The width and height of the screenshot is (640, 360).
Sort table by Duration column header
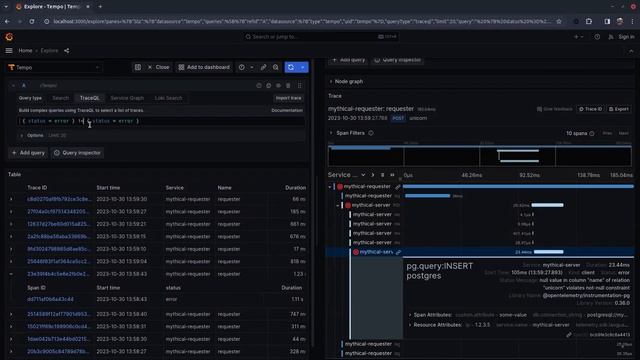[295, 188]
